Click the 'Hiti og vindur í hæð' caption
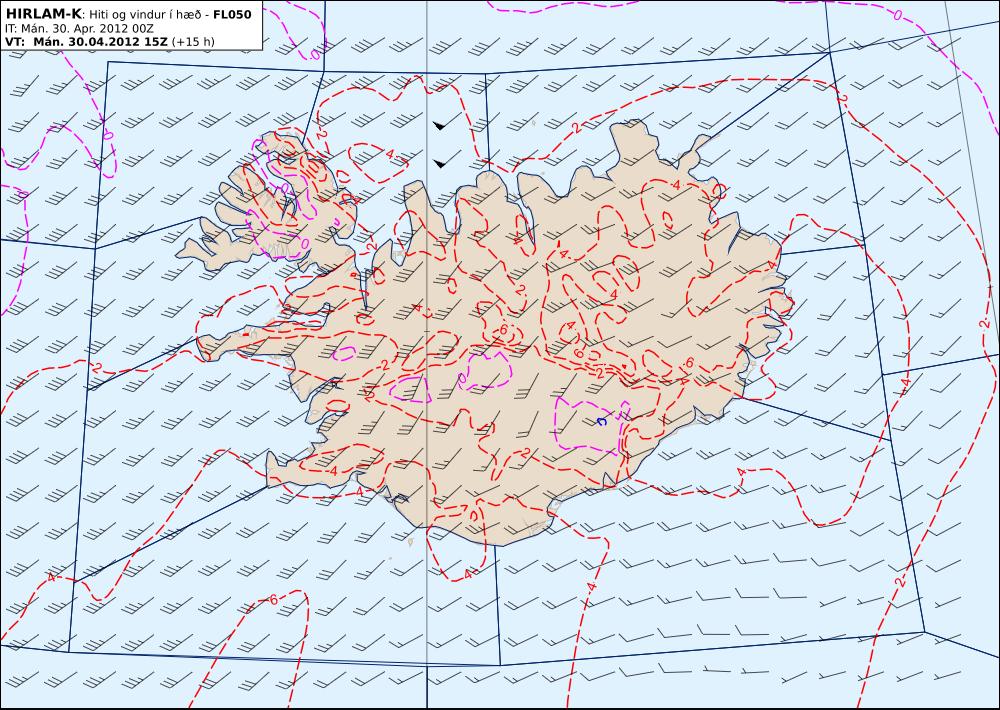The height and width of the screenshot is (710, 1000). pyautogui.click(x=145, y=14)
